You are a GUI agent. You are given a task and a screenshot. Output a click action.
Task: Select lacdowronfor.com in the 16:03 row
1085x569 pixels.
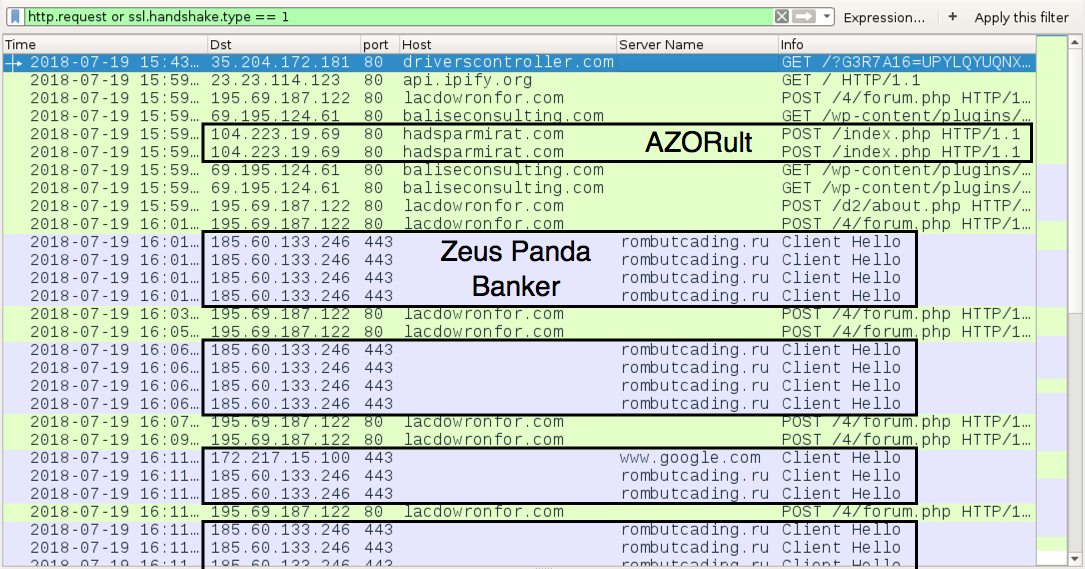coord(483,314)
